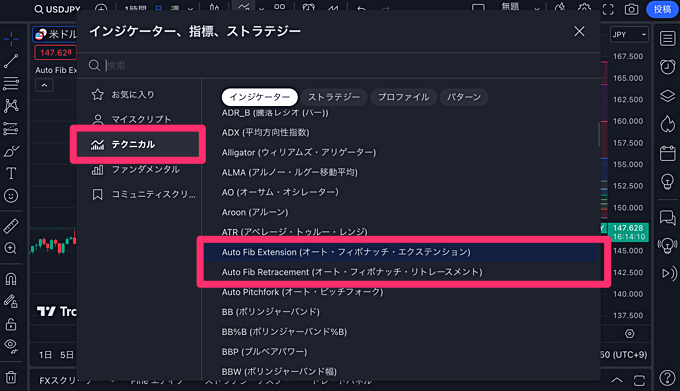Image resolution: width=680 pixels, height=391 pixels.
Task: Add the BB Bollinger Bands indicator
Action: click(x=401, y=312)
